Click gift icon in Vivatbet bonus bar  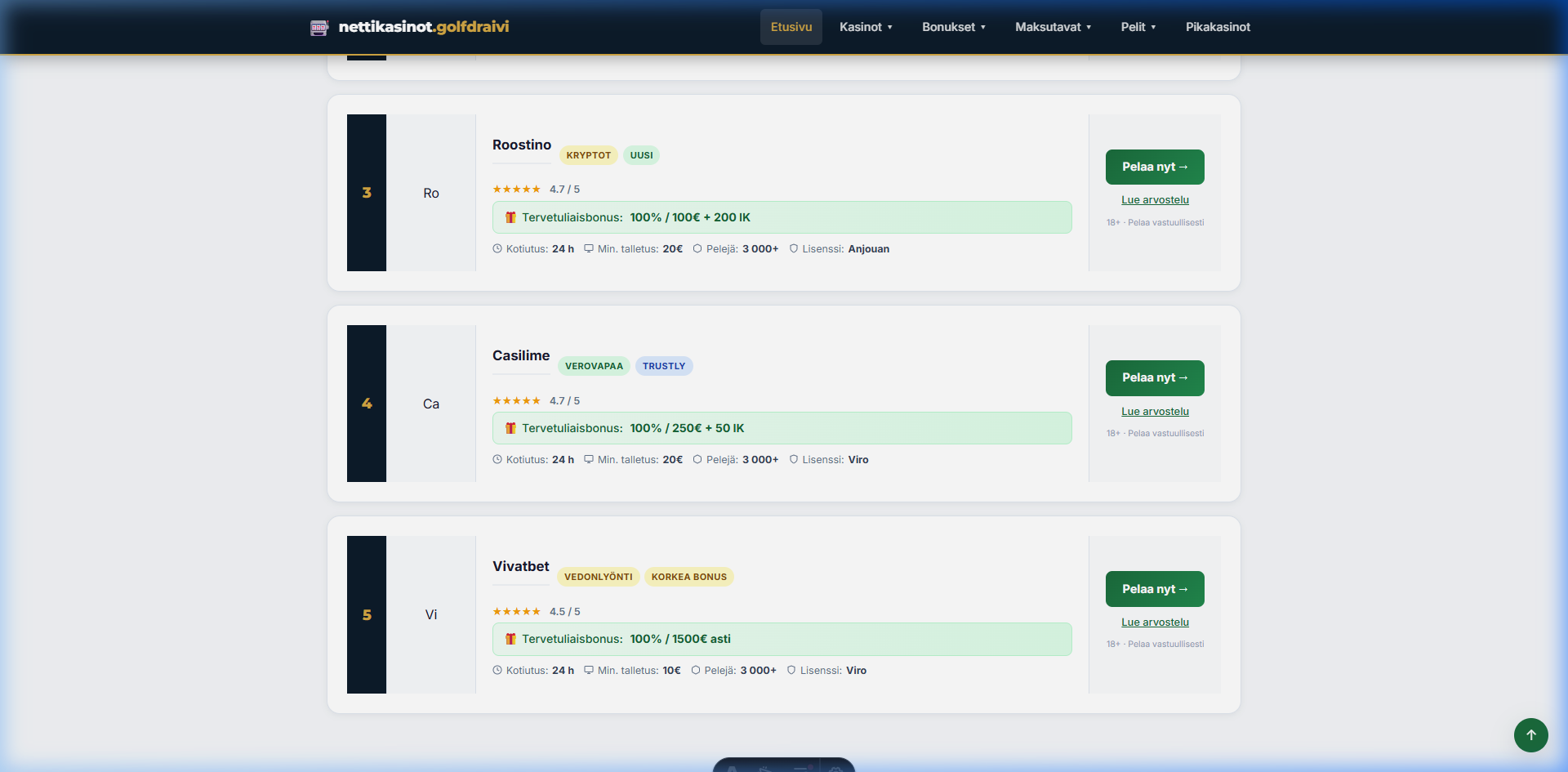coord(510,639)
